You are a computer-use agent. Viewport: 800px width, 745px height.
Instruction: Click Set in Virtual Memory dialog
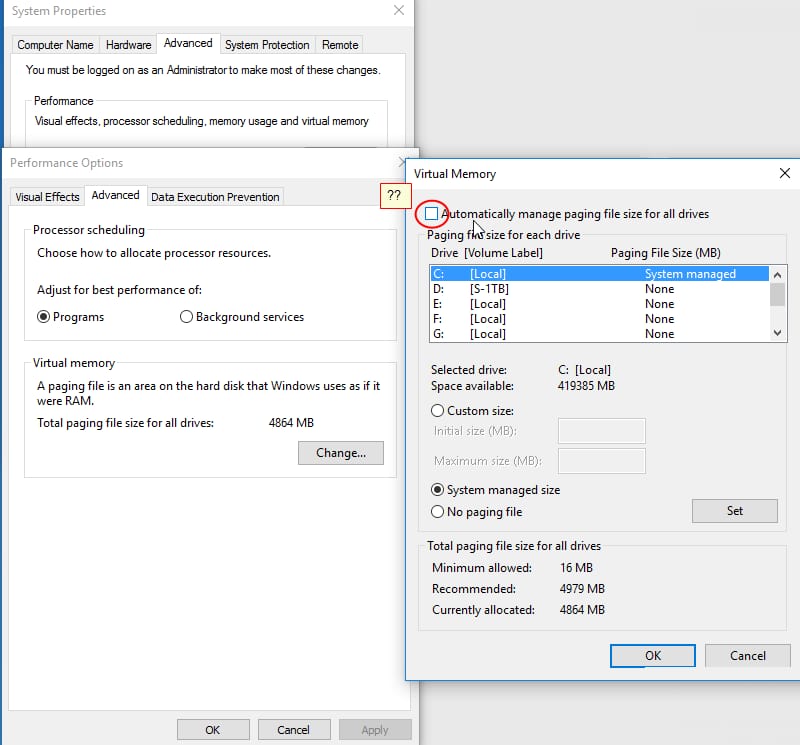pos(735,511)
